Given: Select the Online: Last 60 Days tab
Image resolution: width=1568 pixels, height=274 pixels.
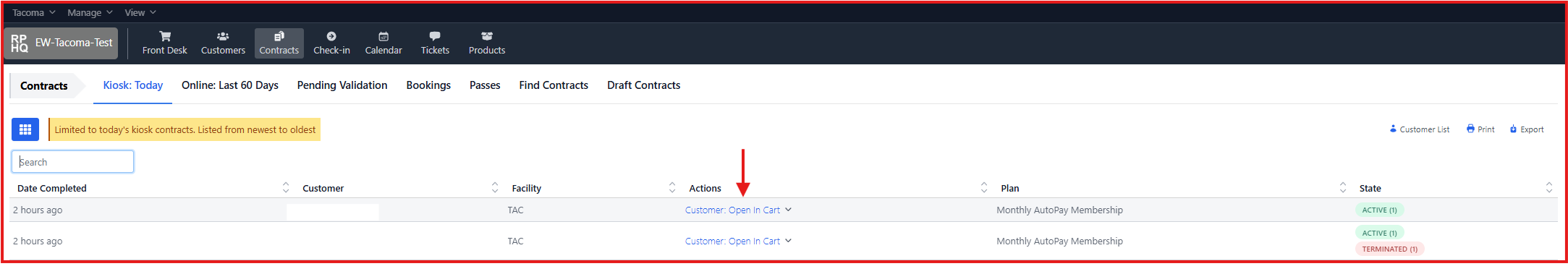Looking at the screenshot, I should pyautogui.click(x=230, y=85).
